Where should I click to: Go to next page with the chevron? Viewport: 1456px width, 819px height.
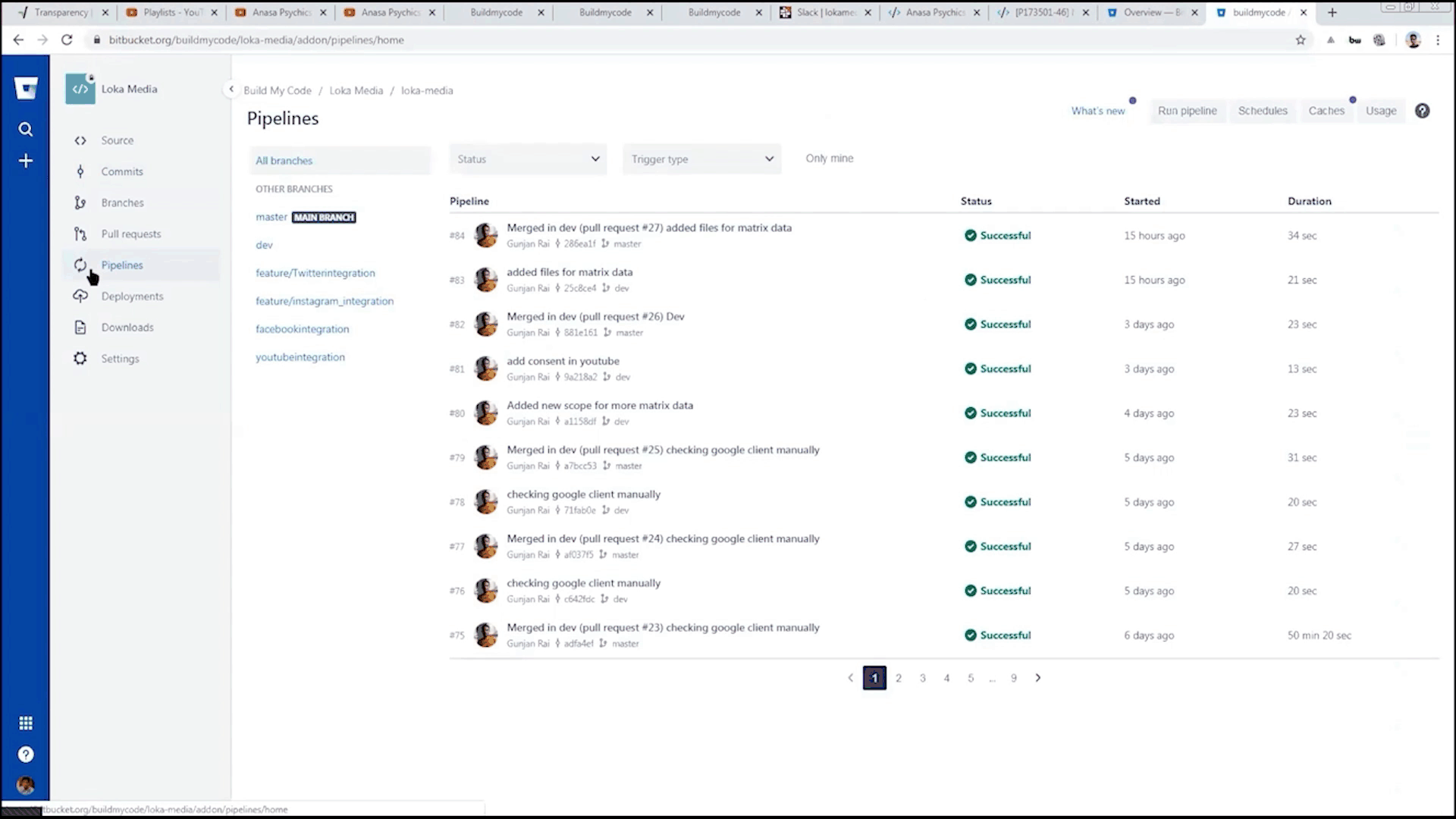click(x=1038, y=678)
